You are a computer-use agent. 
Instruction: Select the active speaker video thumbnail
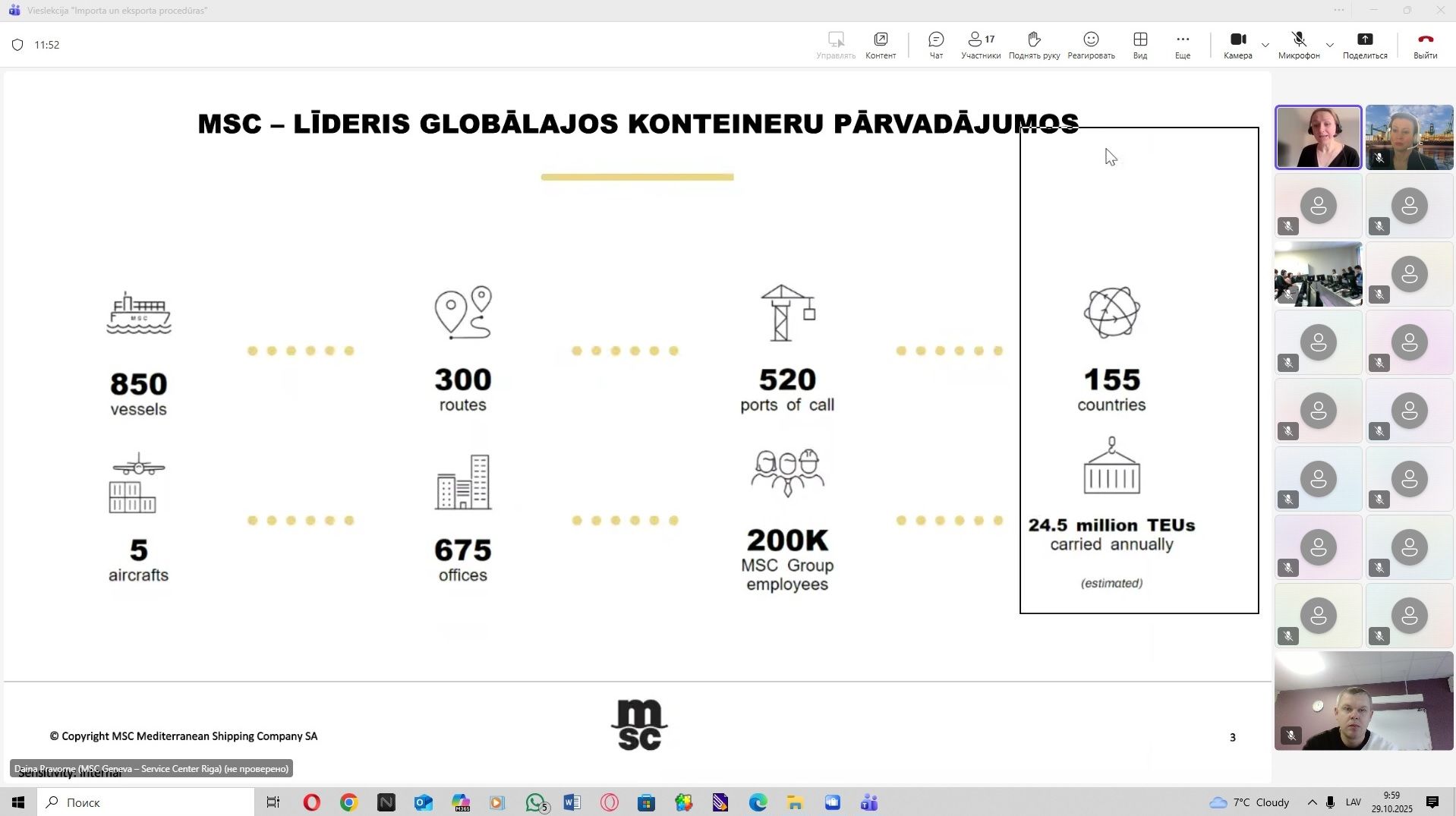tap(1318, 137)
